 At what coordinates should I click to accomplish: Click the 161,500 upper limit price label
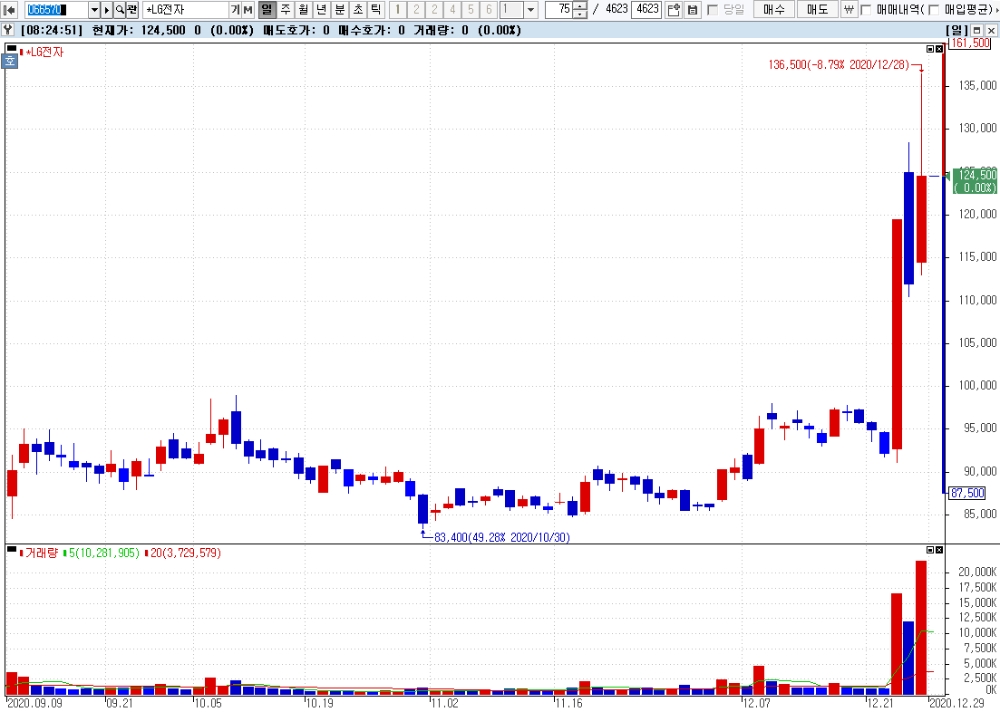pos(970,43)
